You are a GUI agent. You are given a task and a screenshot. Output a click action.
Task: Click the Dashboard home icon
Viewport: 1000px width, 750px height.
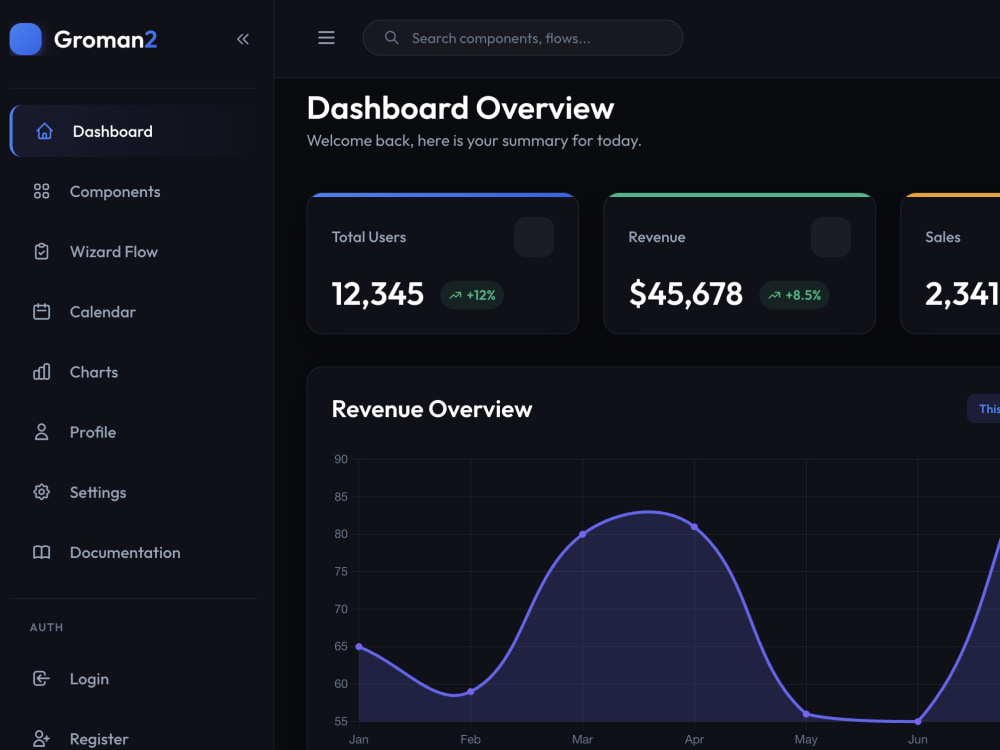pyautogui.click(x=45, y=131)
